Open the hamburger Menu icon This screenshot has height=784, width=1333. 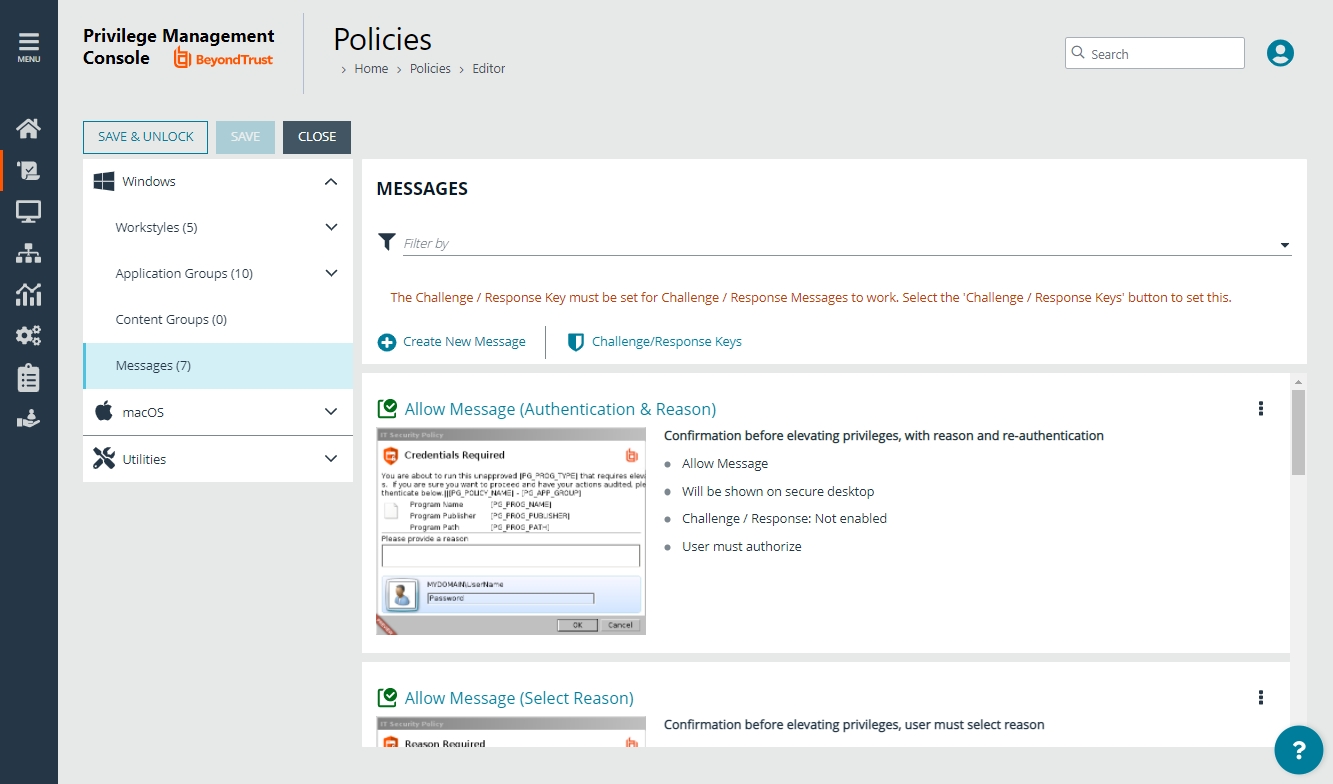[28, 47]
